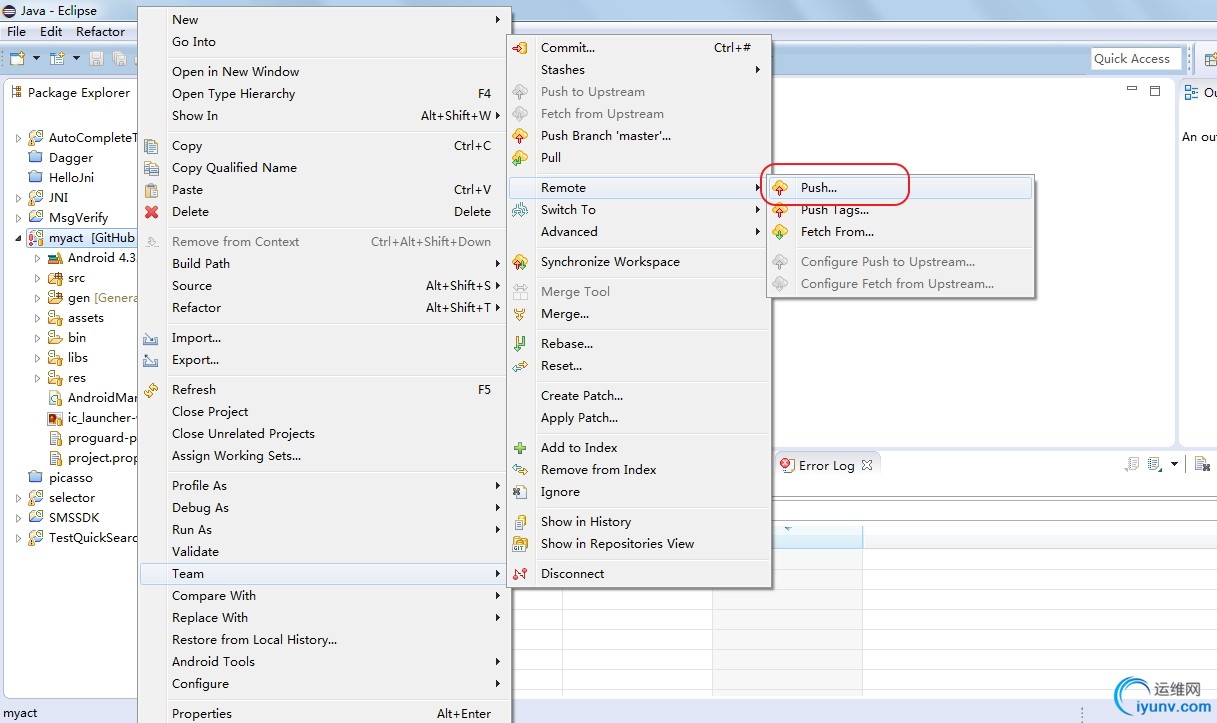Expand the libs folder node
Viewport: 1217px width, 723px height.
[37, 358]
